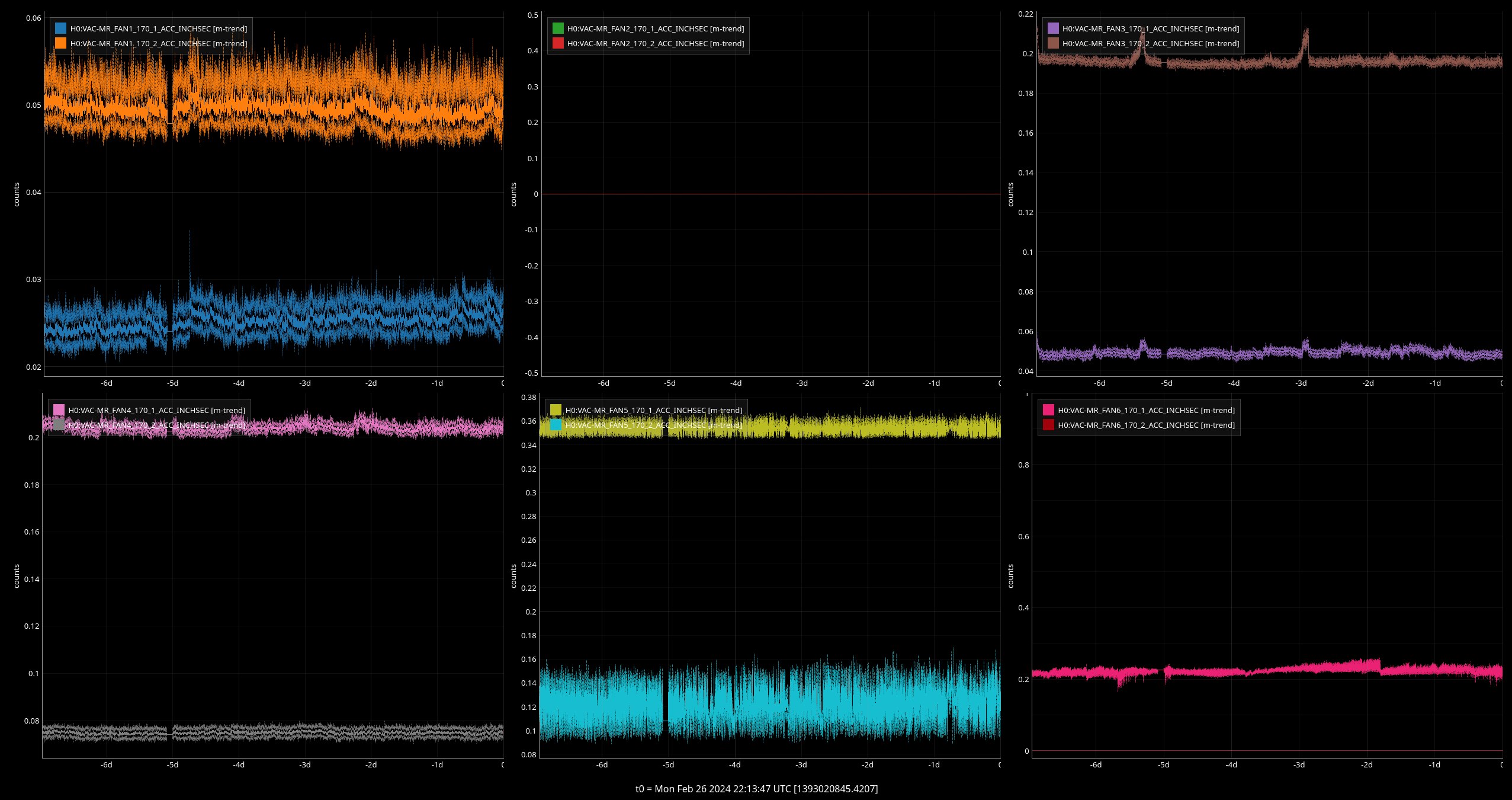Click the gray FAN4_170_2 legend color swatch
The height and width of the screenshot is (800, 1512).
click(x=59, y=425)
